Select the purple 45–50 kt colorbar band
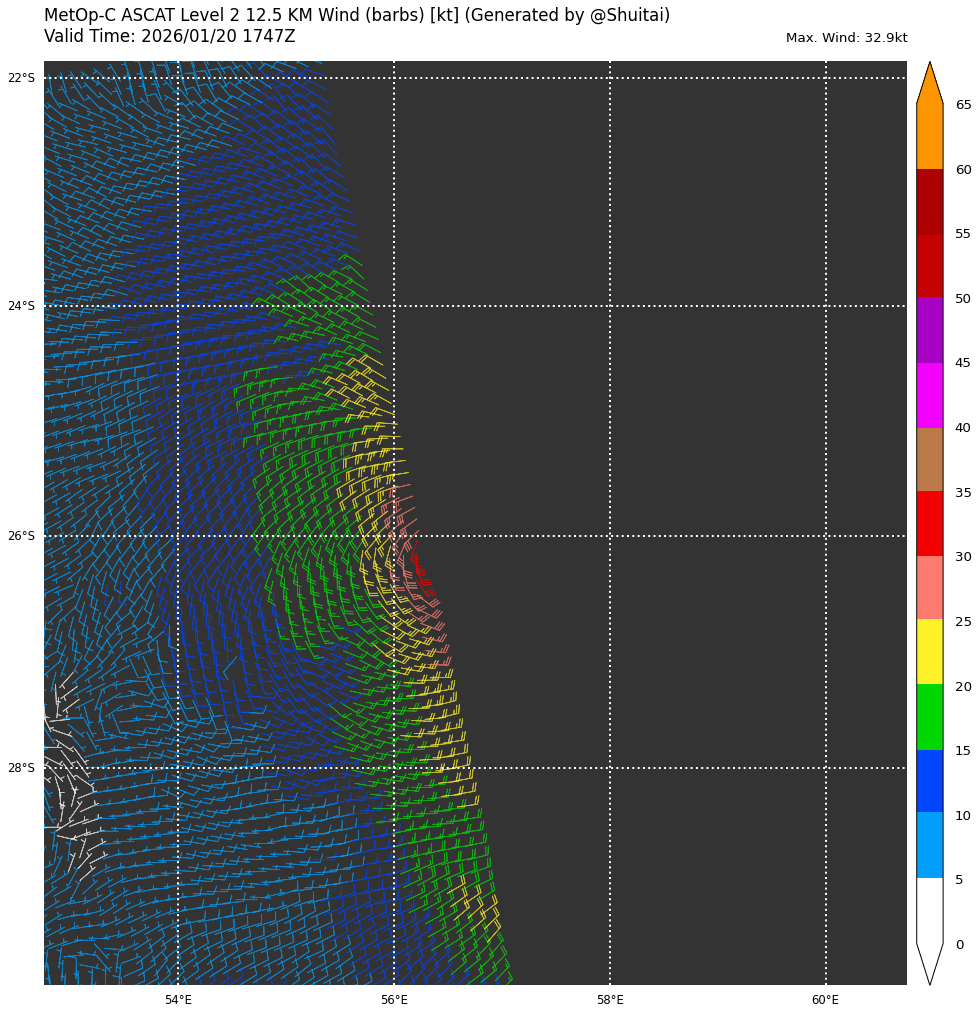This screenshot has width=979, height=1014. pyautogui.click(x=929, y=330)
